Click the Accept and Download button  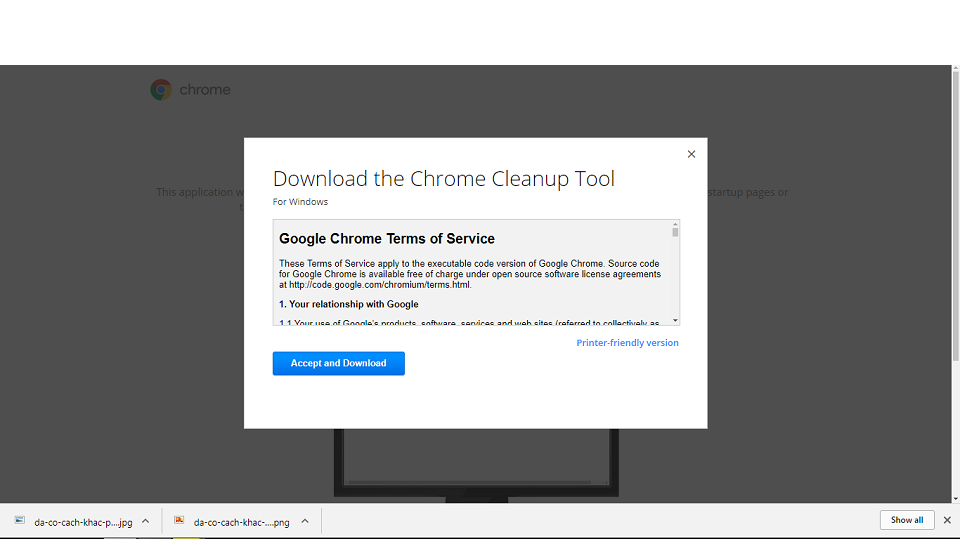click(x=339, y=363)
